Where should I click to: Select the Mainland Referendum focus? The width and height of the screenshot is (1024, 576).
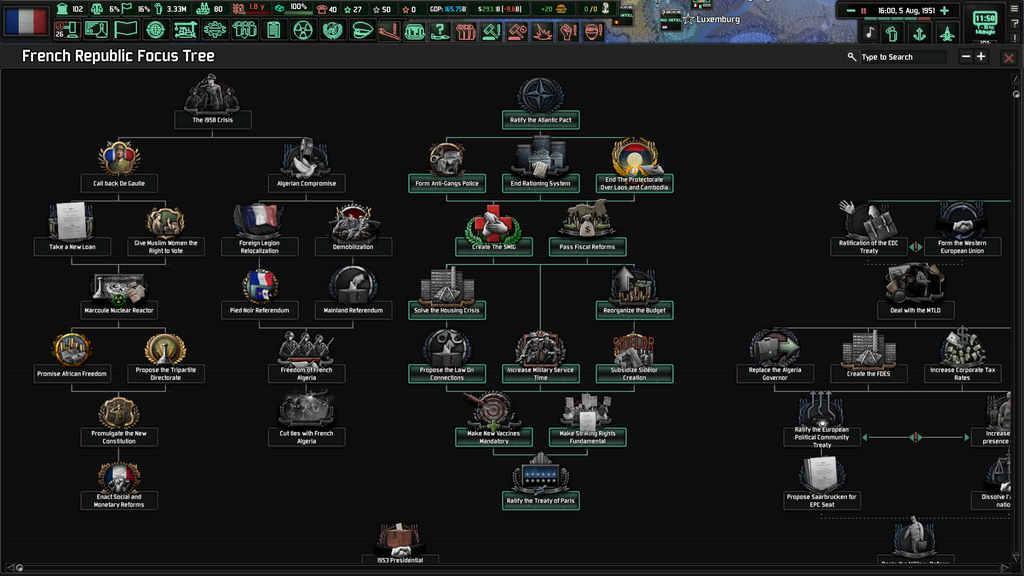click(353, 293)
